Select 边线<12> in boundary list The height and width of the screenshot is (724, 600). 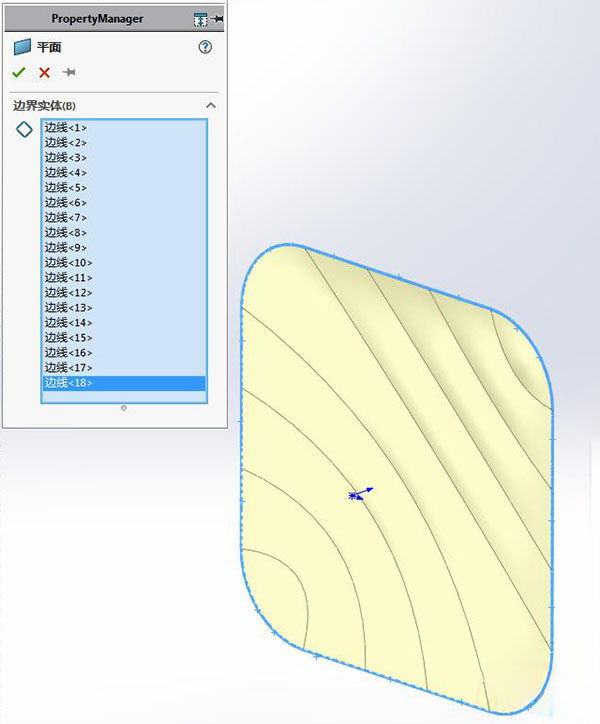tap(124, 293)
